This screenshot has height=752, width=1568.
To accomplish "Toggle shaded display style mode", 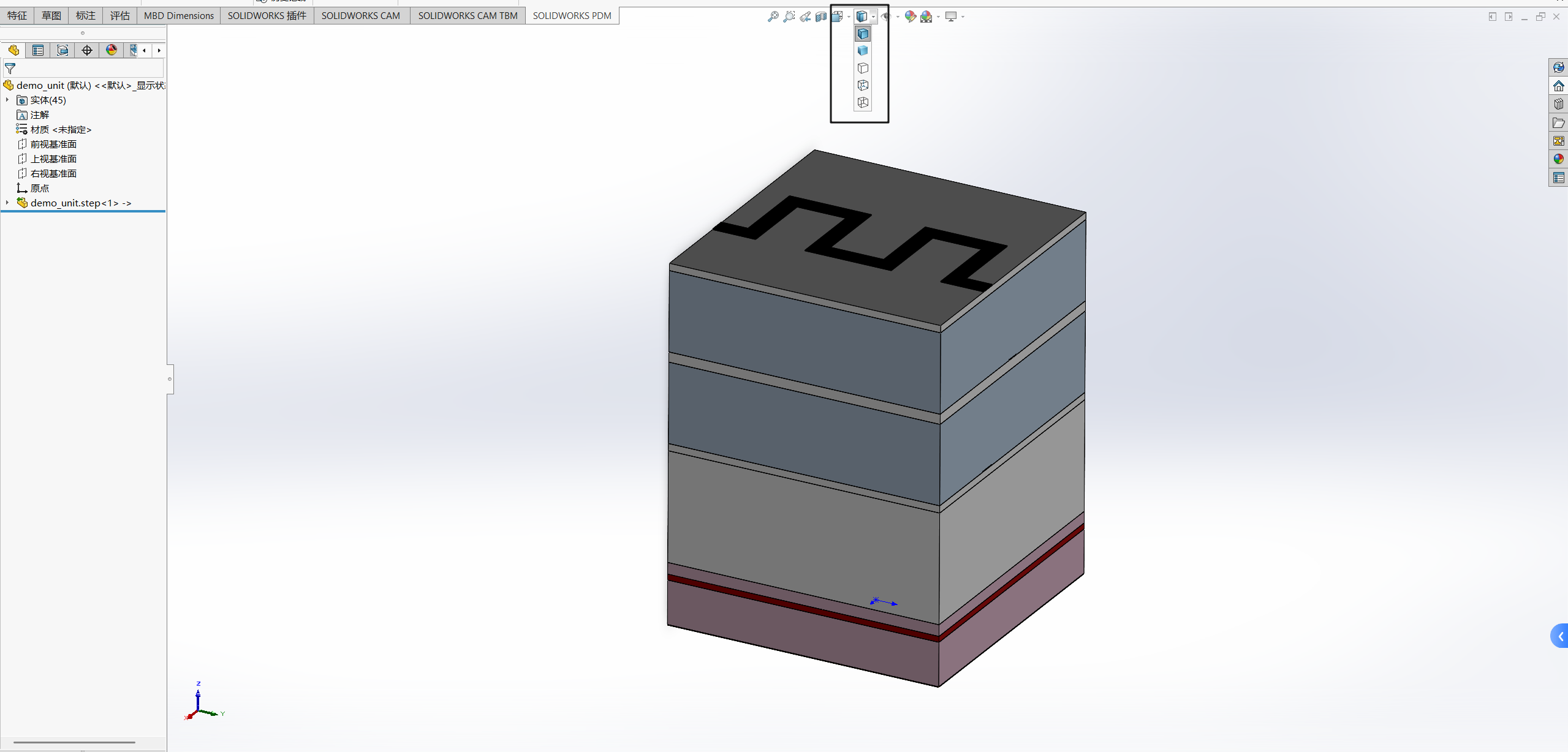I will point(863,51).
